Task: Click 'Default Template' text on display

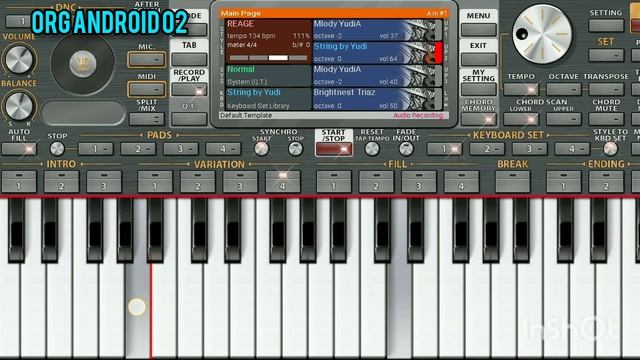Action: pos(246,116)
